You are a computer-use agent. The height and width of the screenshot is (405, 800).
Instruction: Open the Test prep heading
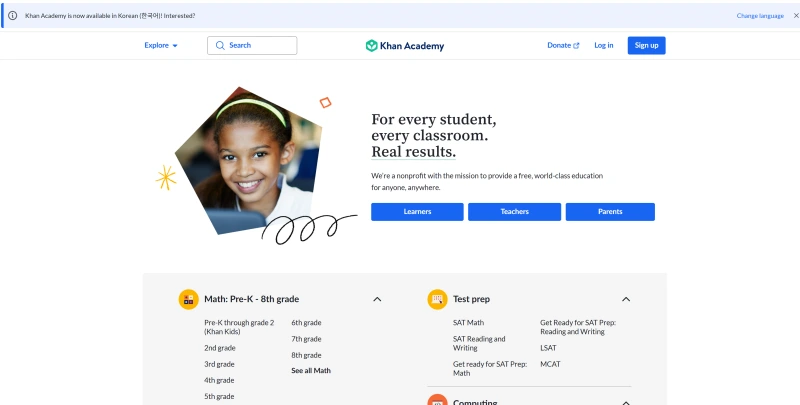click(471, 299)
